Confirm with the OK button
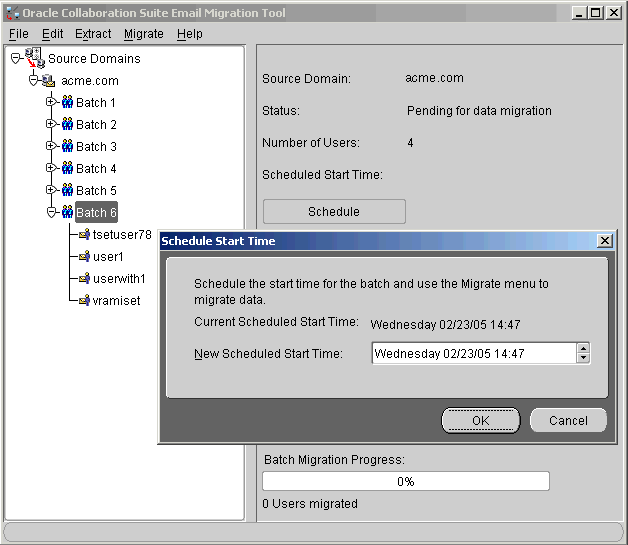 pos(481,420)
